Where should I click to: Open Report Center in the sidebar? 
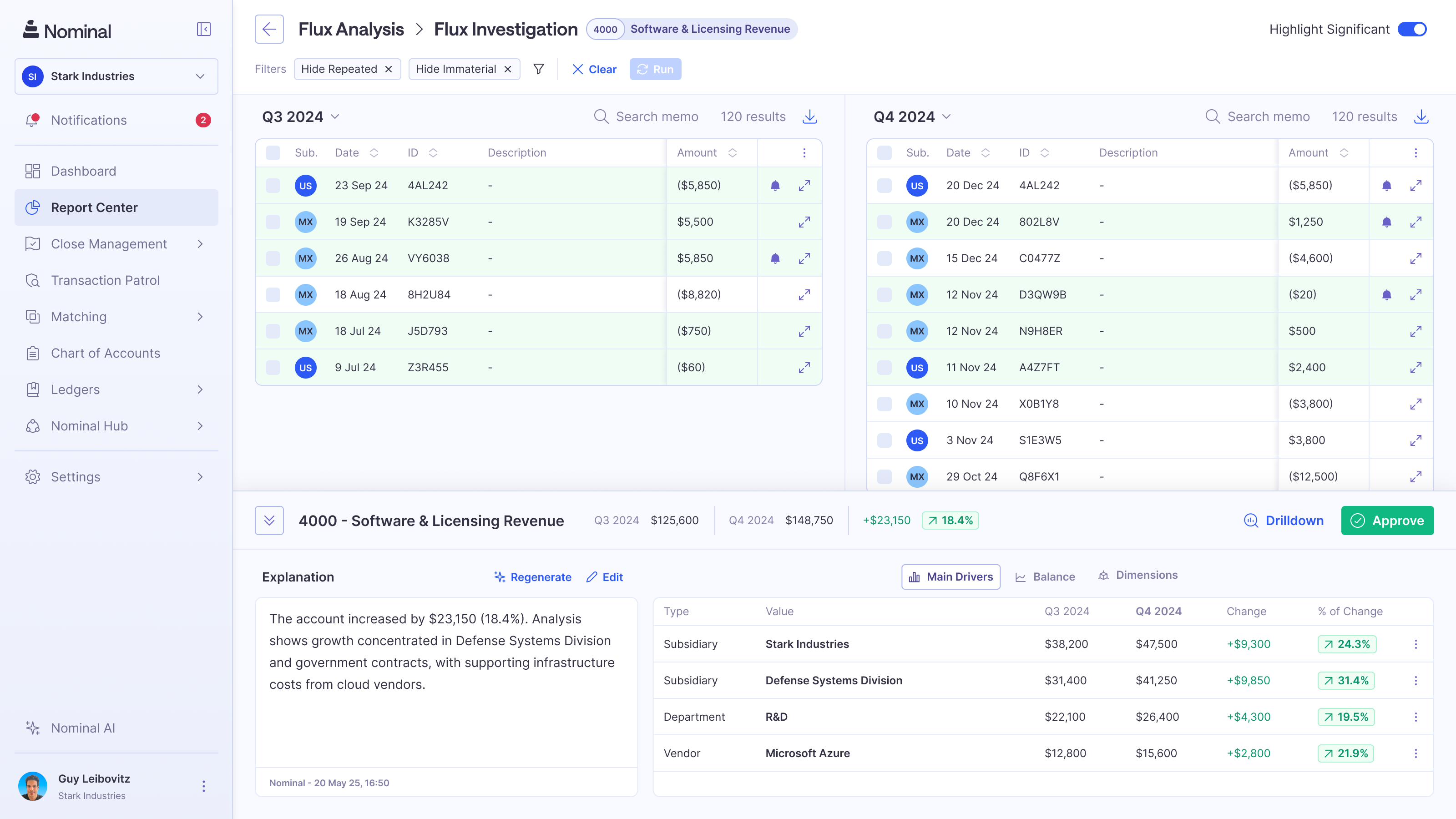coord(94,207)
